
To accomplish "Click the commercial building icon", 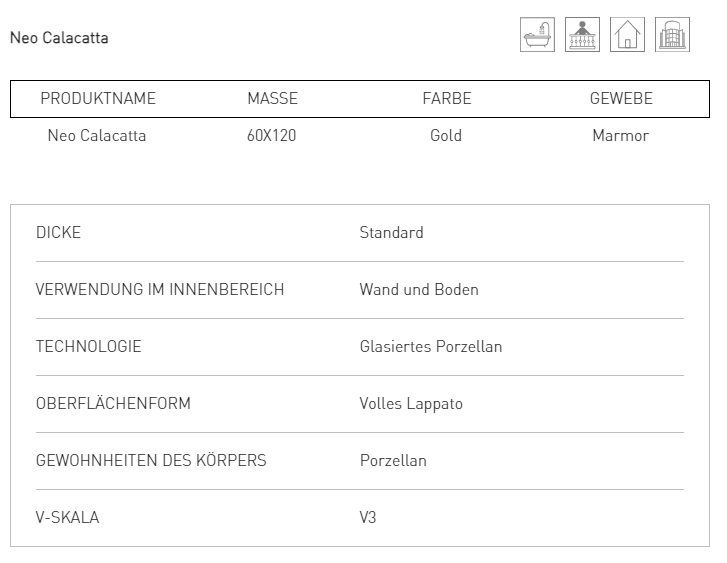I will point(672,35).
